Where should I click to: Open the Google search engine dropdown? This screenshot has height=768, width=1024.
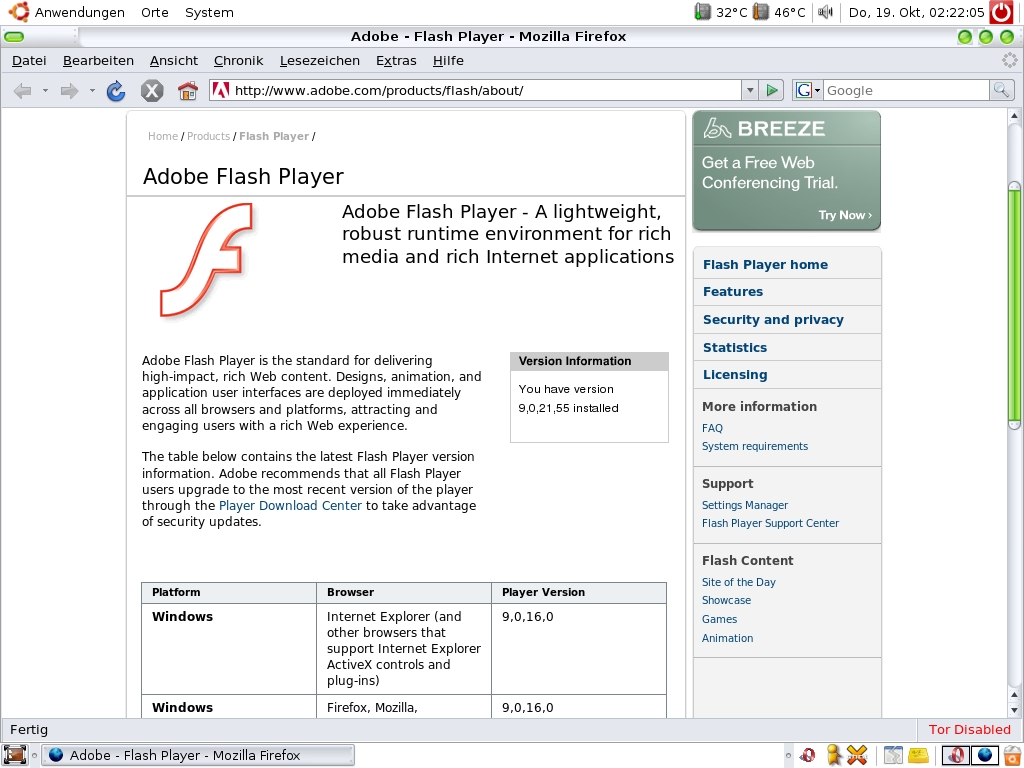click(808, 91)
